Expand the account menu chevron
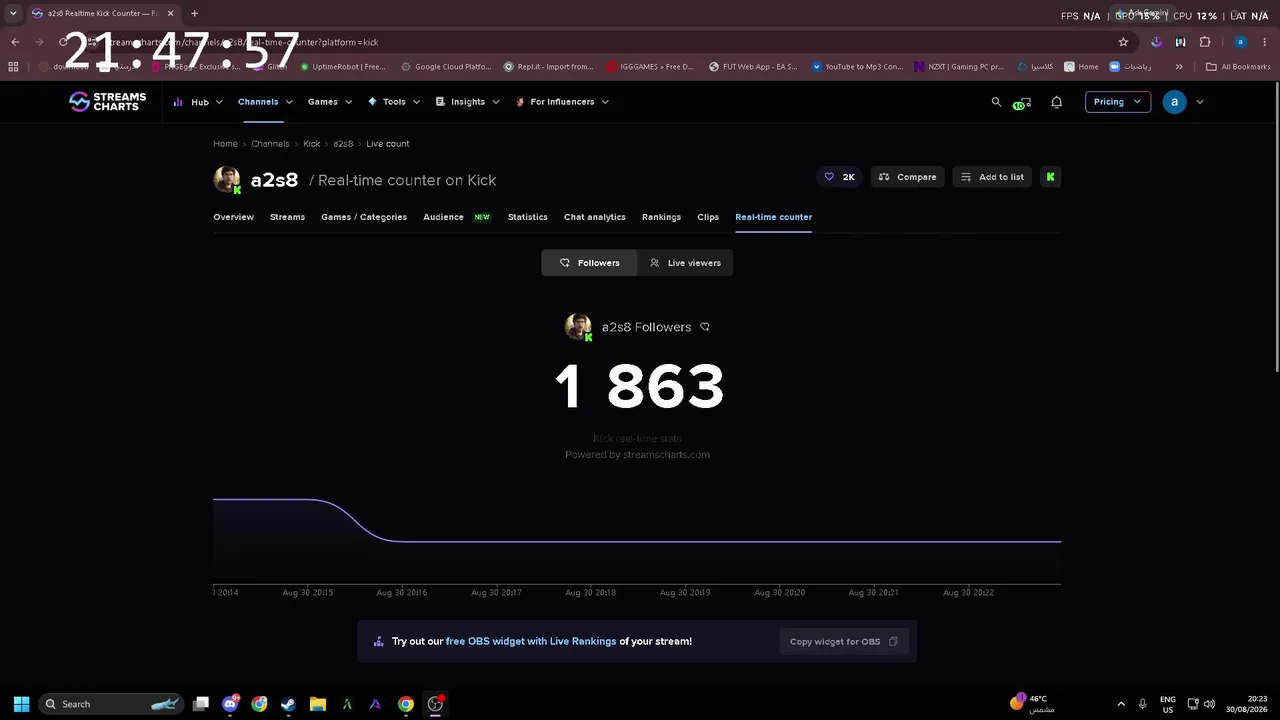The height and width of the screenshot is (720, 1280). [1200, 102]
